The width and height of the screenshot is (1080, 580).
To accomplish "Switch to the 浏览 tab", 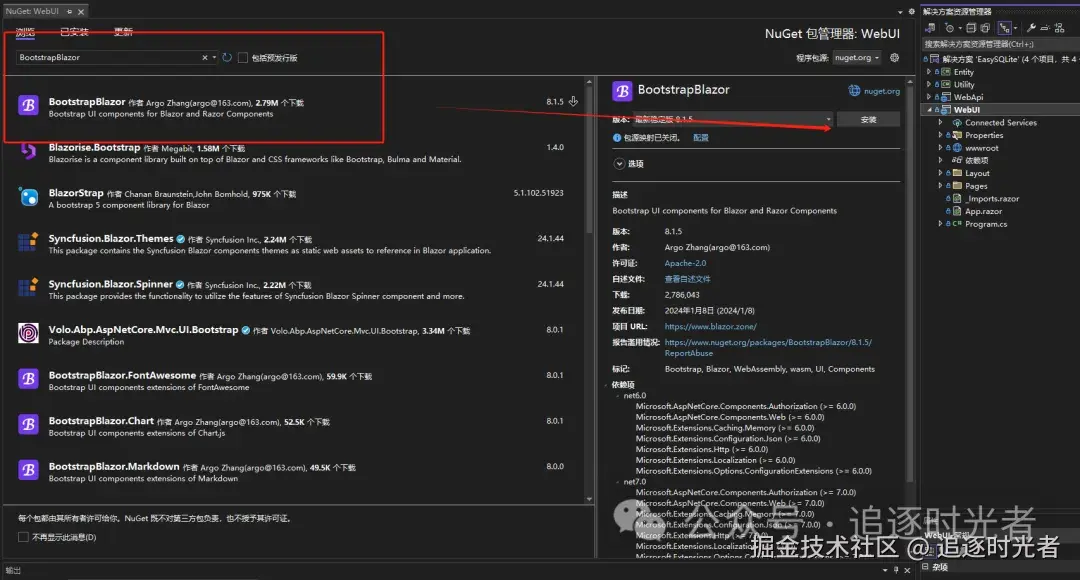I will pyautogui.click(x=25, y=32).
